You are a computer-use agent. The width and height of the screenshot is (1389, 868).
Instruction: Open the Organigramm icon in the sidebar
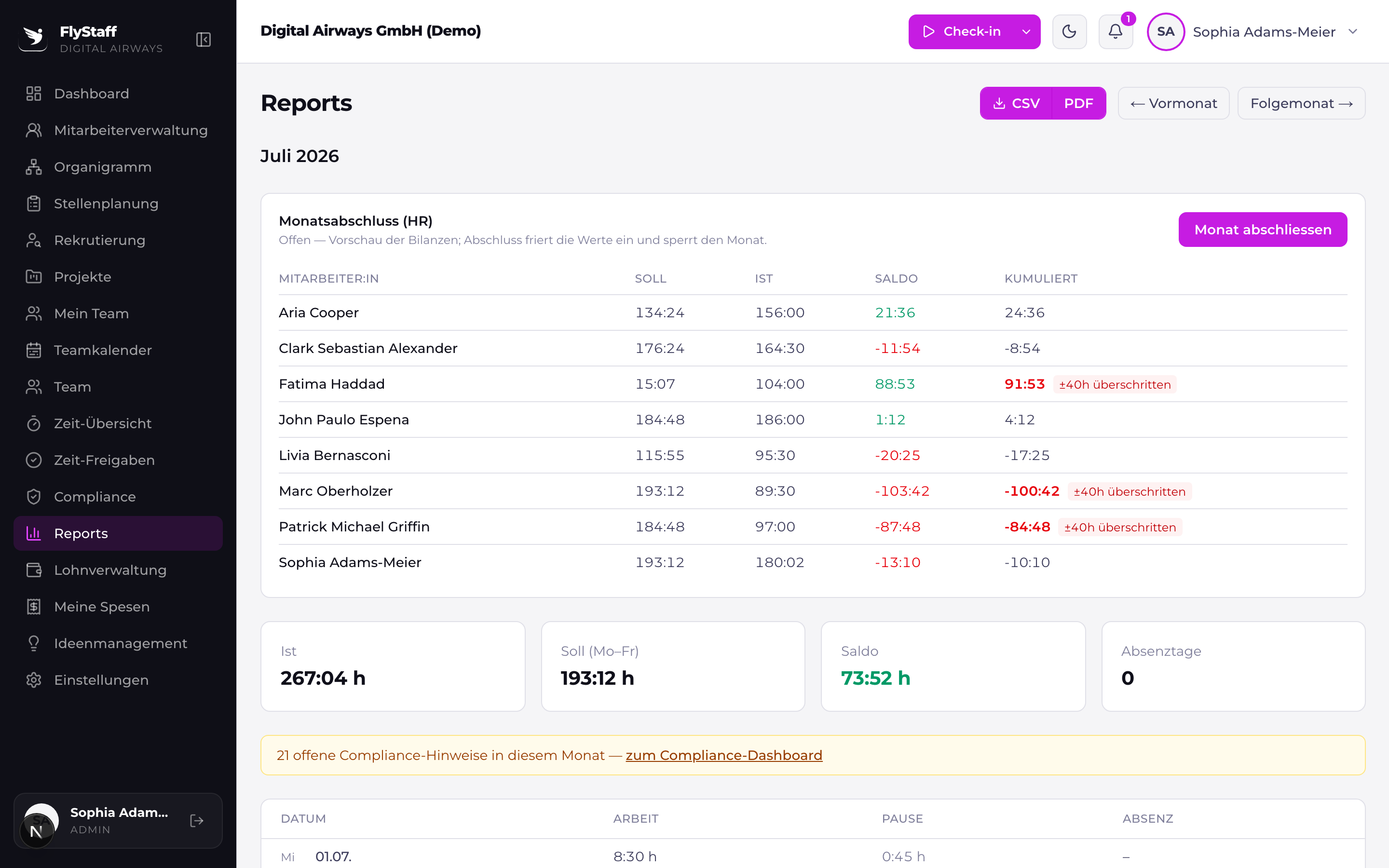coord(34,167)
